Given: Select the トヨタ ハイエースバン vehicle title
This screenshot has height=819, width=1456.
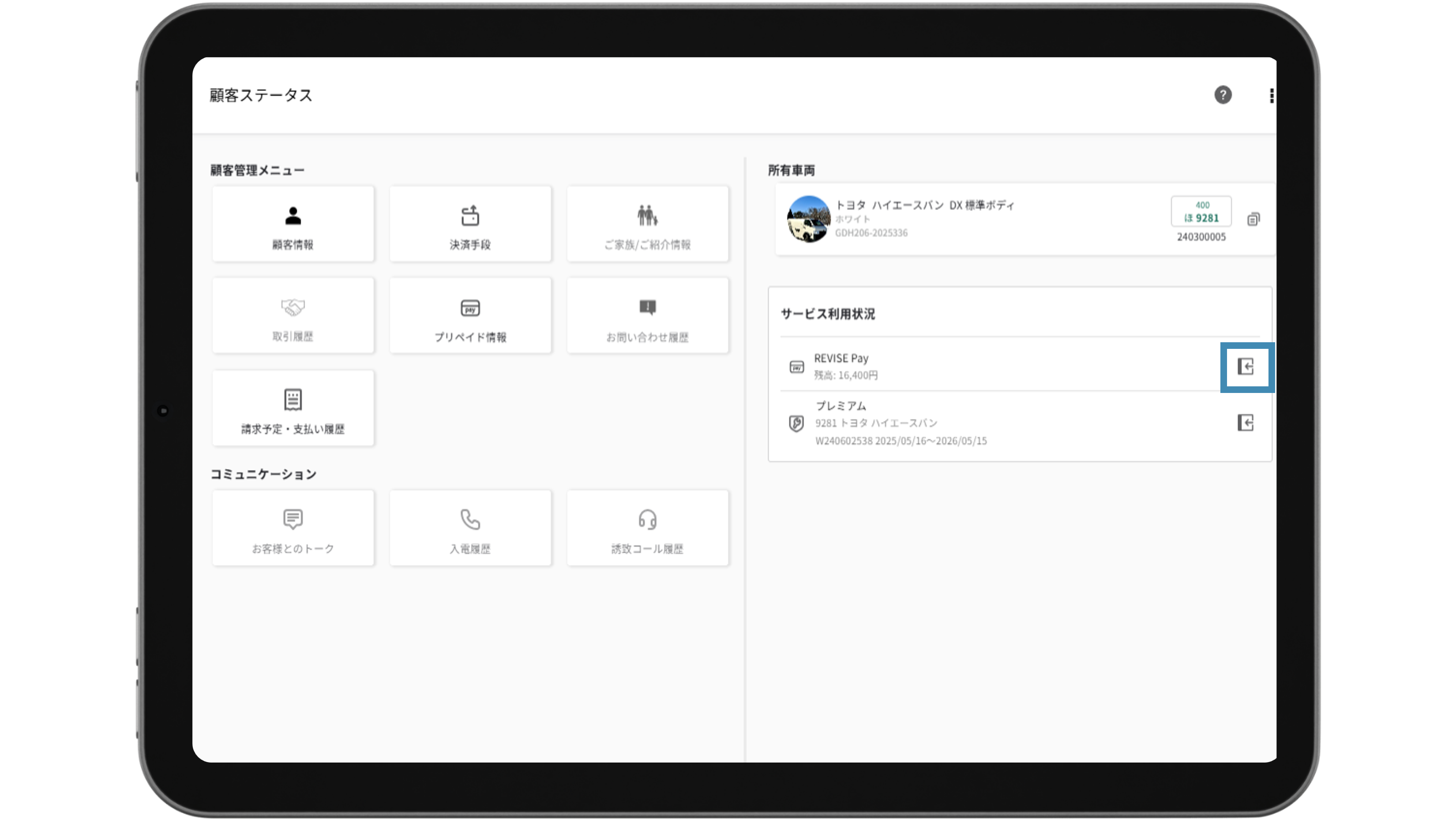Looking at the screenshot, I should point(925,205).
